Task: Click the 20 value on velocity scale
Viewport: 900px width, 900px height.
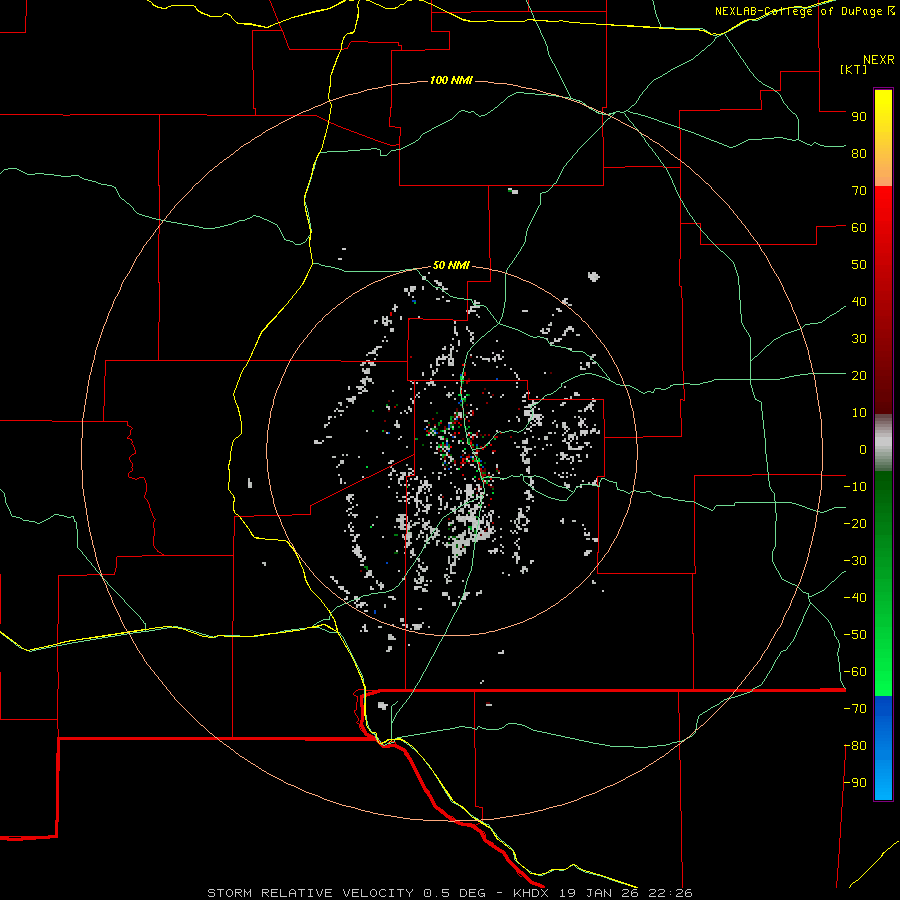Action: [x=859, y=375]
